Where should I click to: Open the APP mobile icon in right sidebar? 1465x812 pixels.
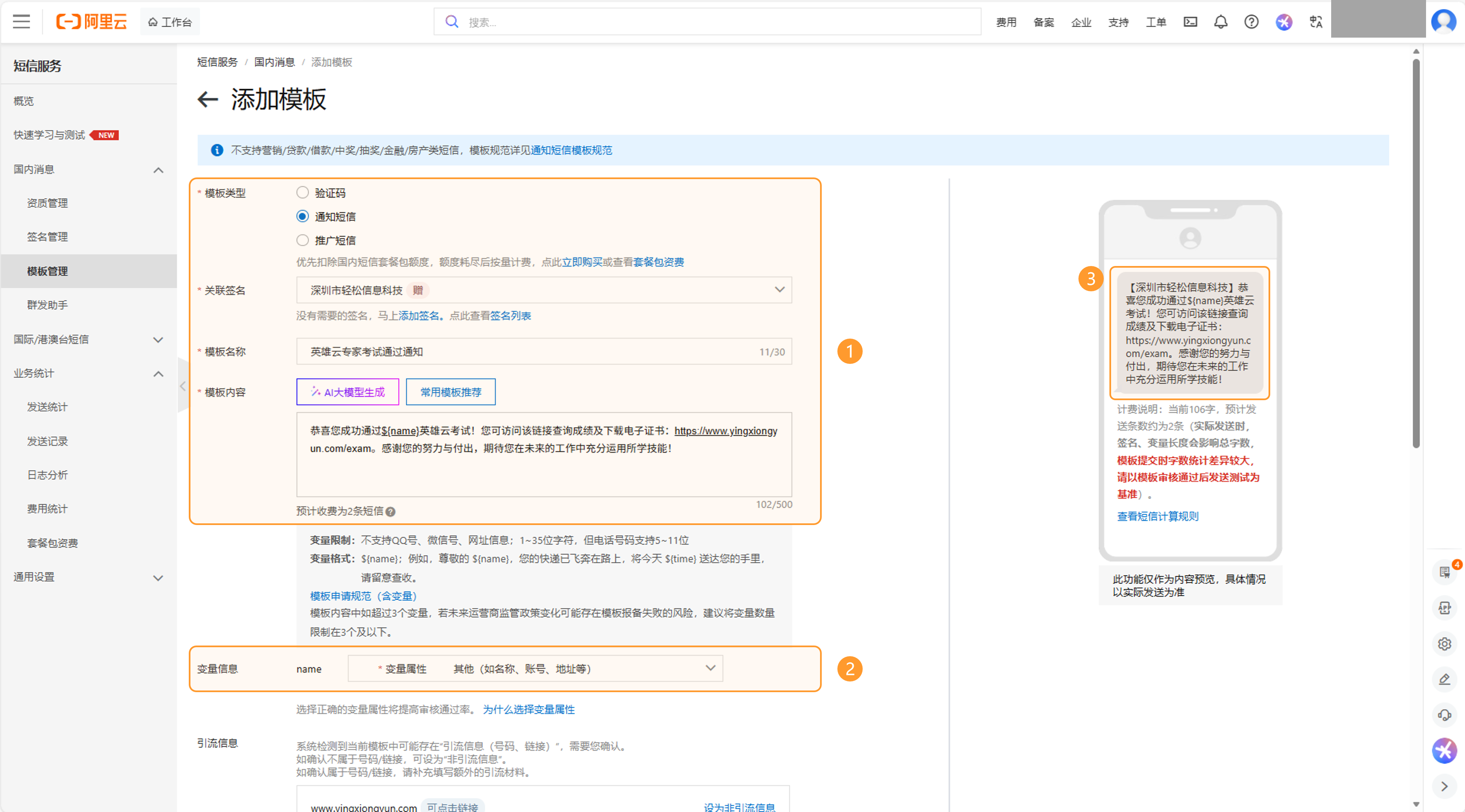pos(1445,607)
